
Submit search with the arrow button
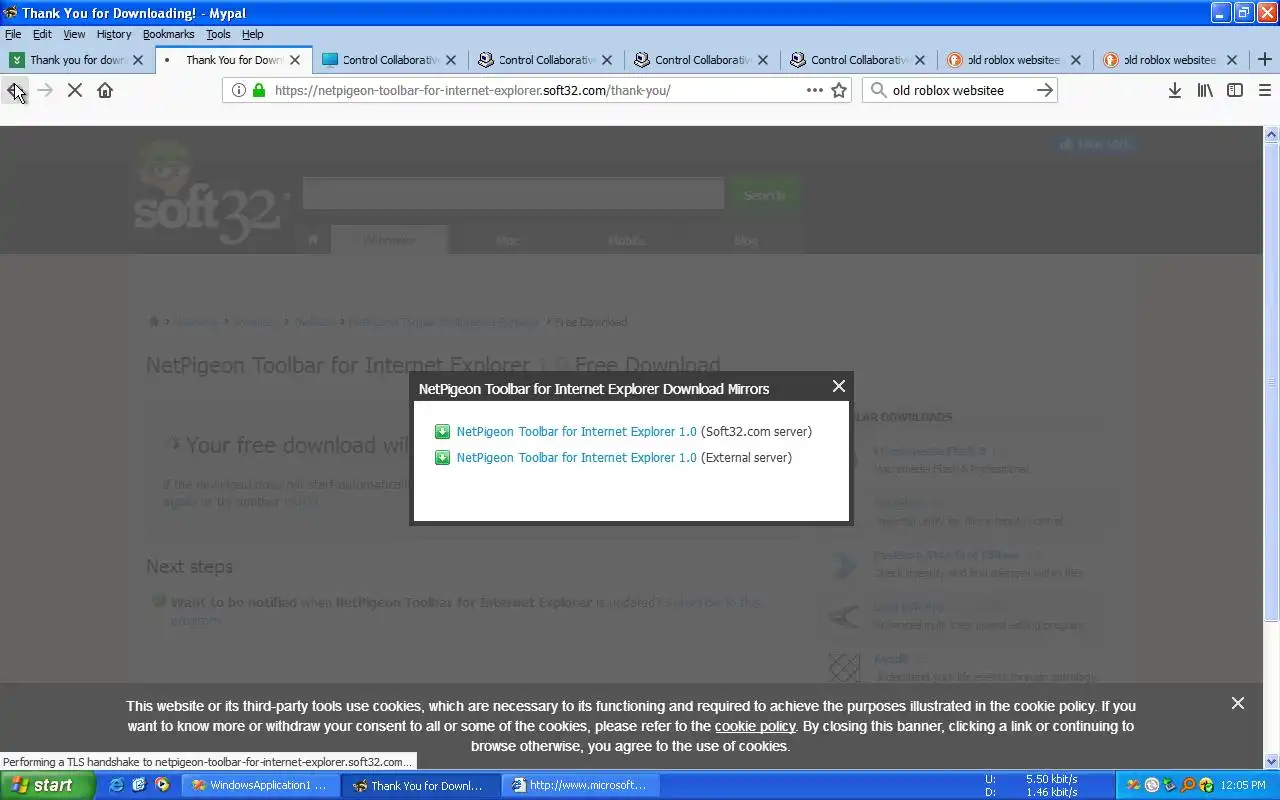pos(1044,90)
